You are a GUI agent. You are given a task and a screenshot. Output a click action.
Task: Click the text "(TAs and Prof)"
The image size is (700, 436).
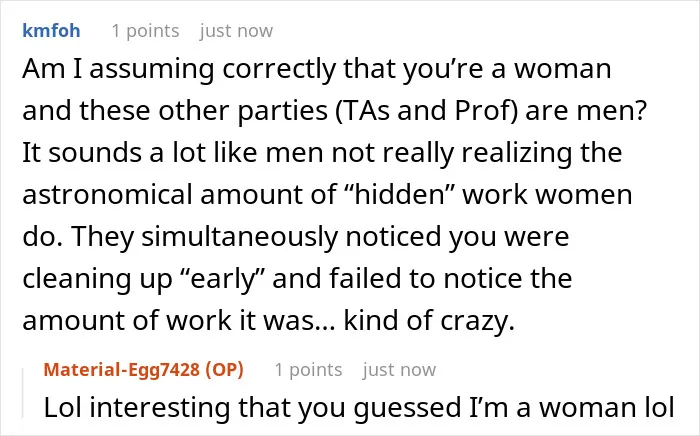pos(427,111)
